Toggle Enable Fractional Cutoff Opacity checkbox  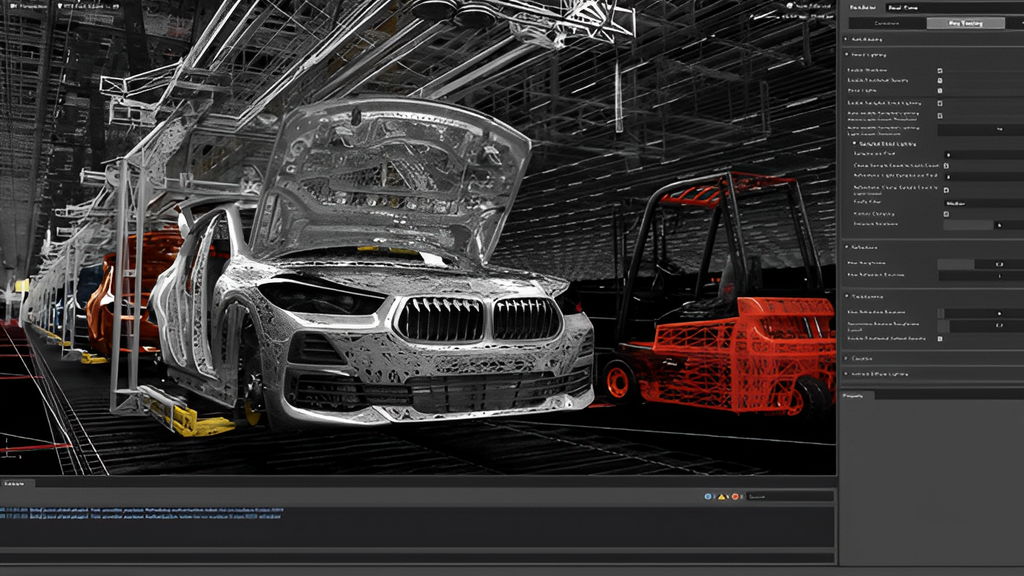[x=940, y=339]
